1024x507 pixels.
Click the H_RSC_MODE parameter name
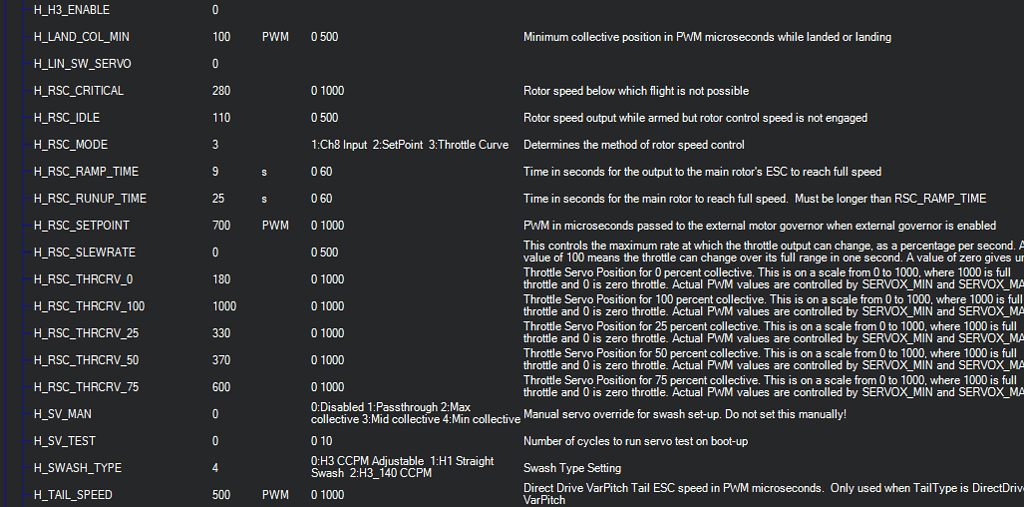pos(70,145)
